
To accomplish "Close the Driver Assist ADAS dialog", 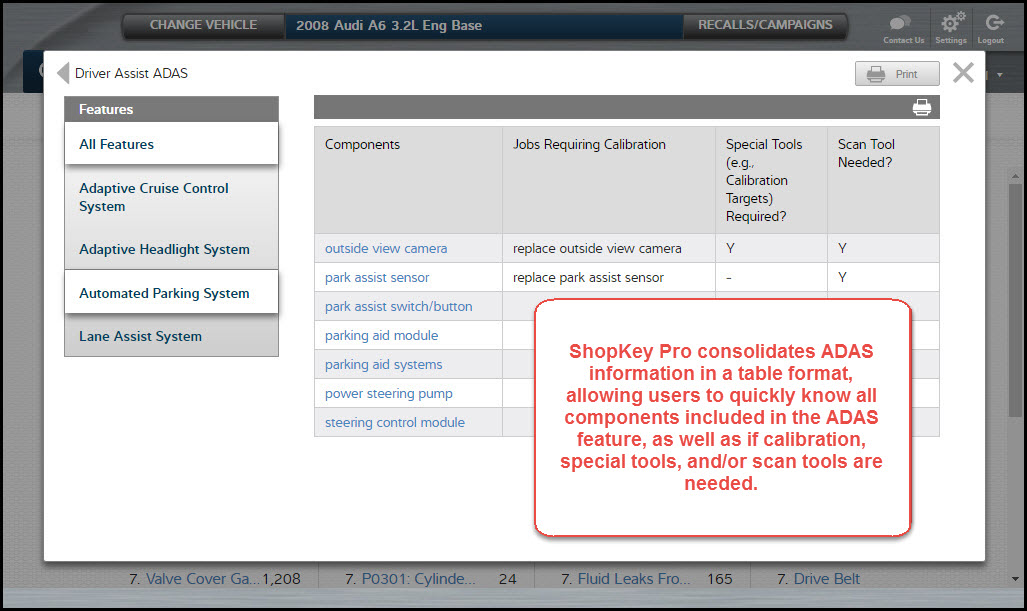I will pyautogui.click(x=963, y=73).
